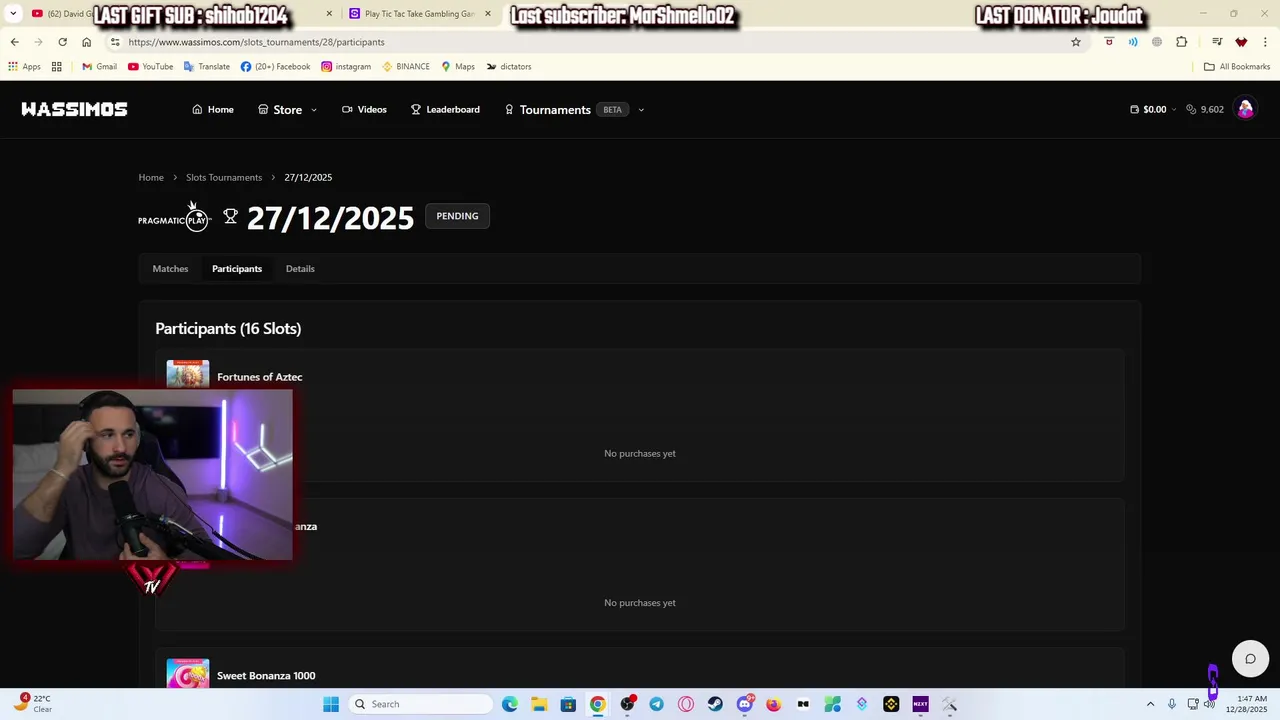Open Telegram from the taskbar
This screenshot has width=1280, height=720.
(656, 704)
